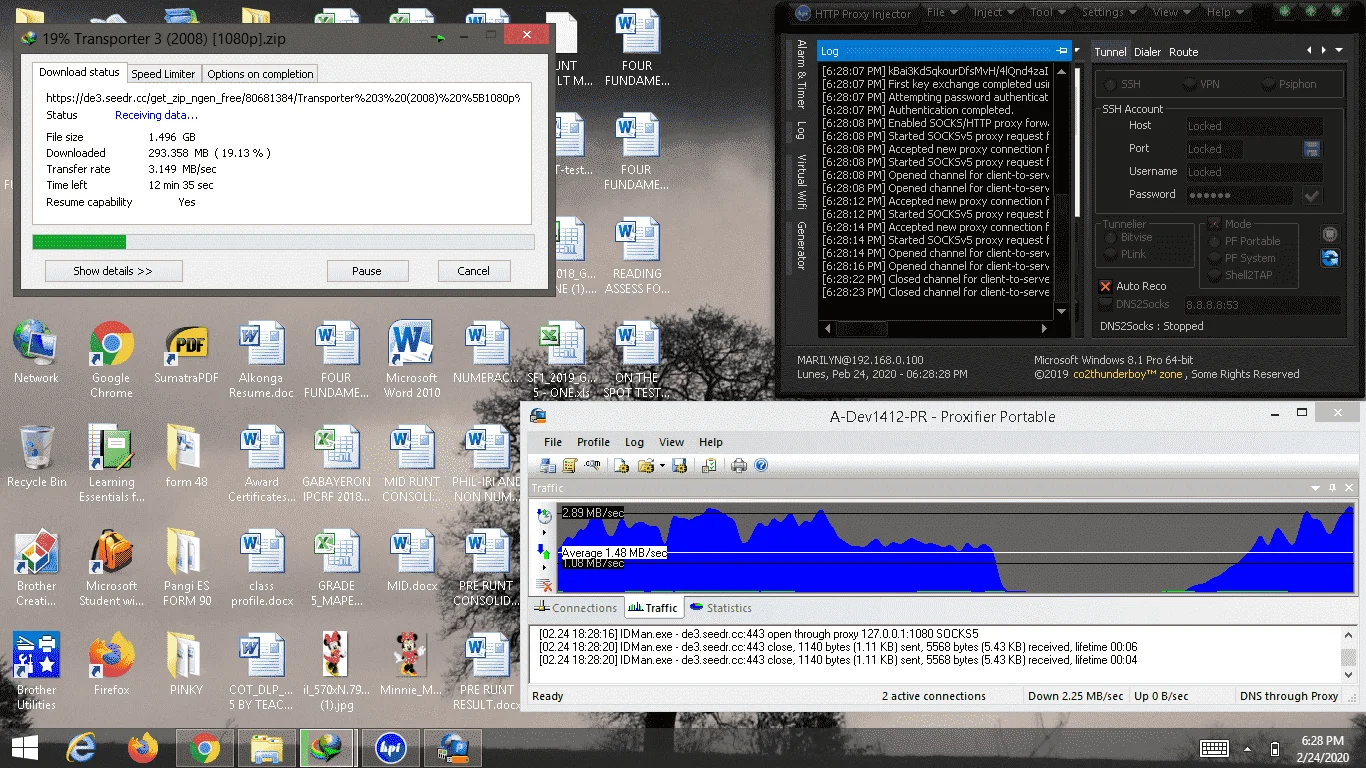Image resolution: width=1366 pixels, height=768 pixels.
Task: Open the Virtual Wifi side panel
Action: 801,181
